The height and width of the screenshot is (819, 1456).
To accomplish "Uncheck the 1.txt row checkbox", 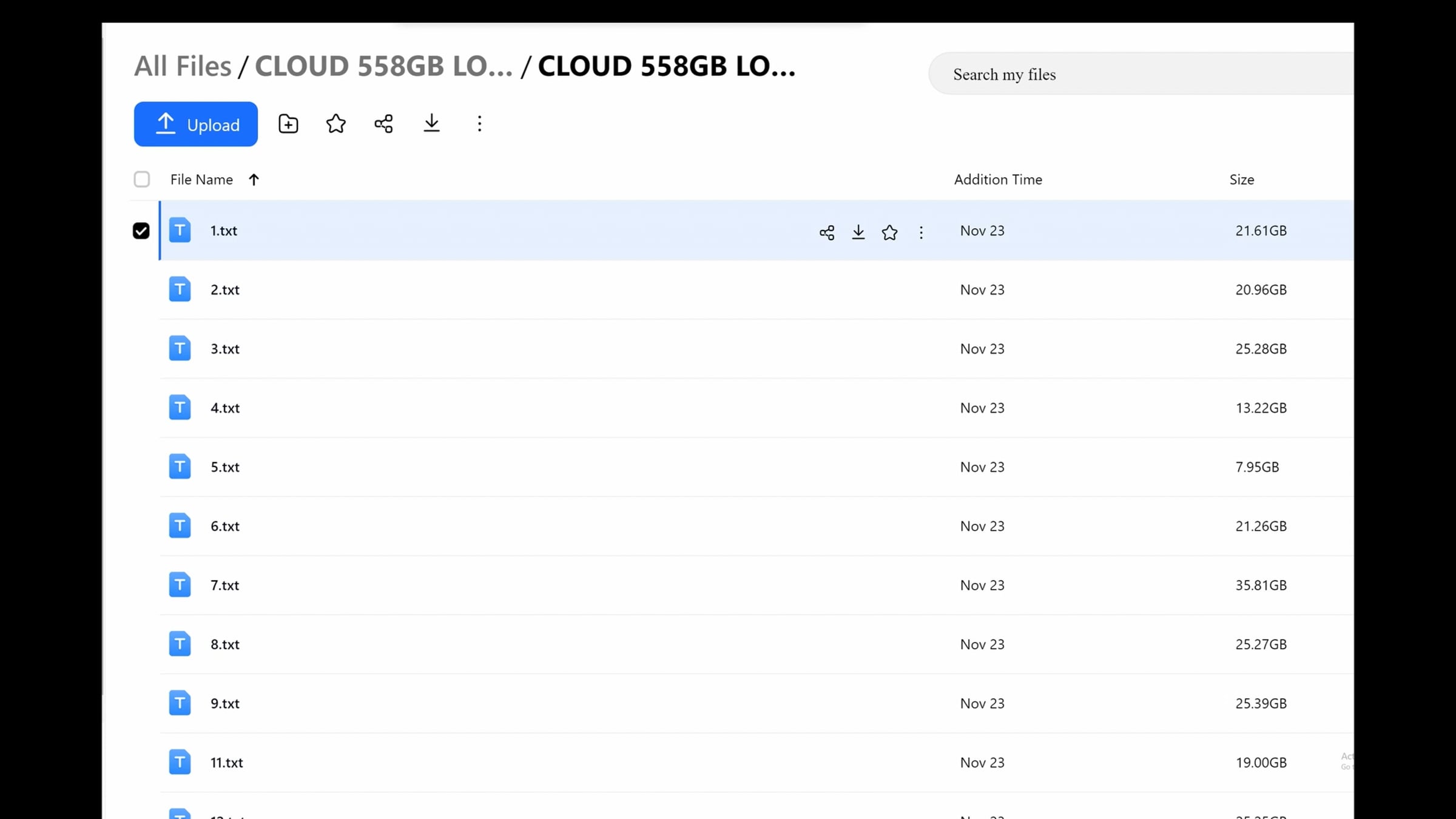I will pyautogui.click(x=141, y=231).
